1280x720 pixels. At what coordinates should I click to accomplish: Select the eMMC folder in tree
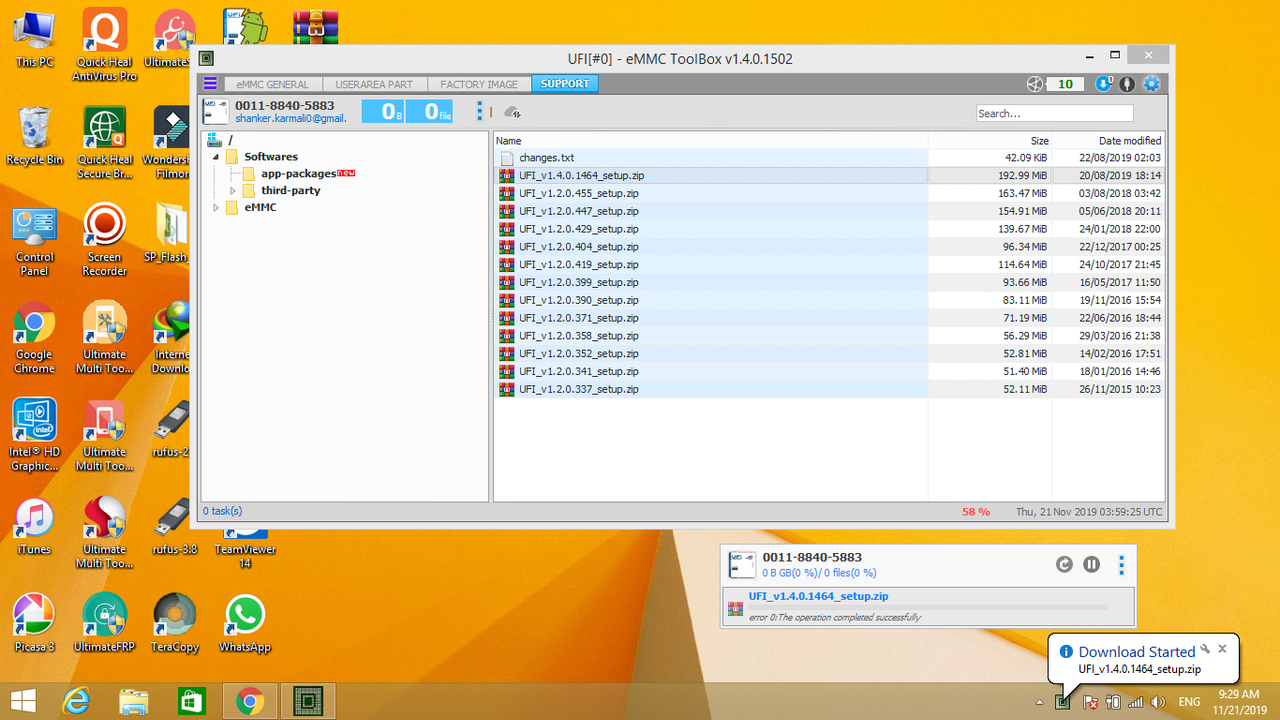(260, 208)
